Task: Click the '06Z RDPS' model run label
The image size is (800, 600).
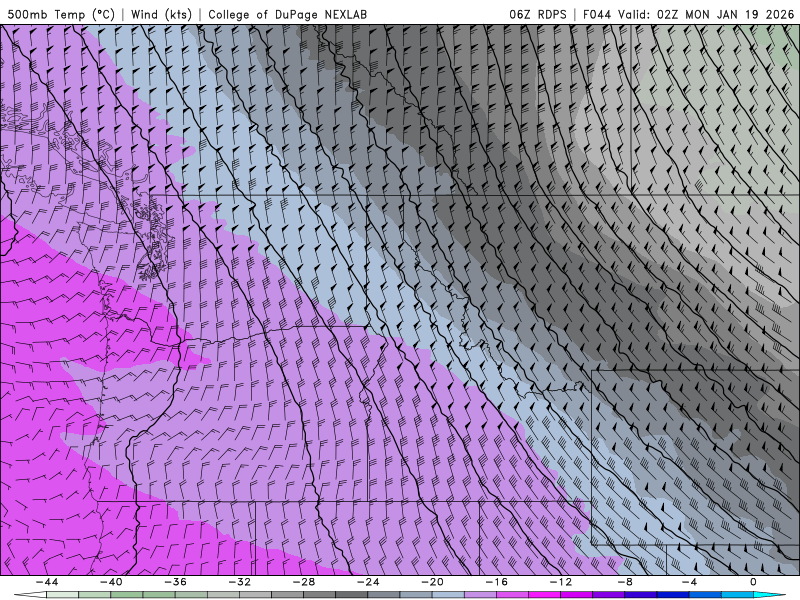Action: click(538, 14)
